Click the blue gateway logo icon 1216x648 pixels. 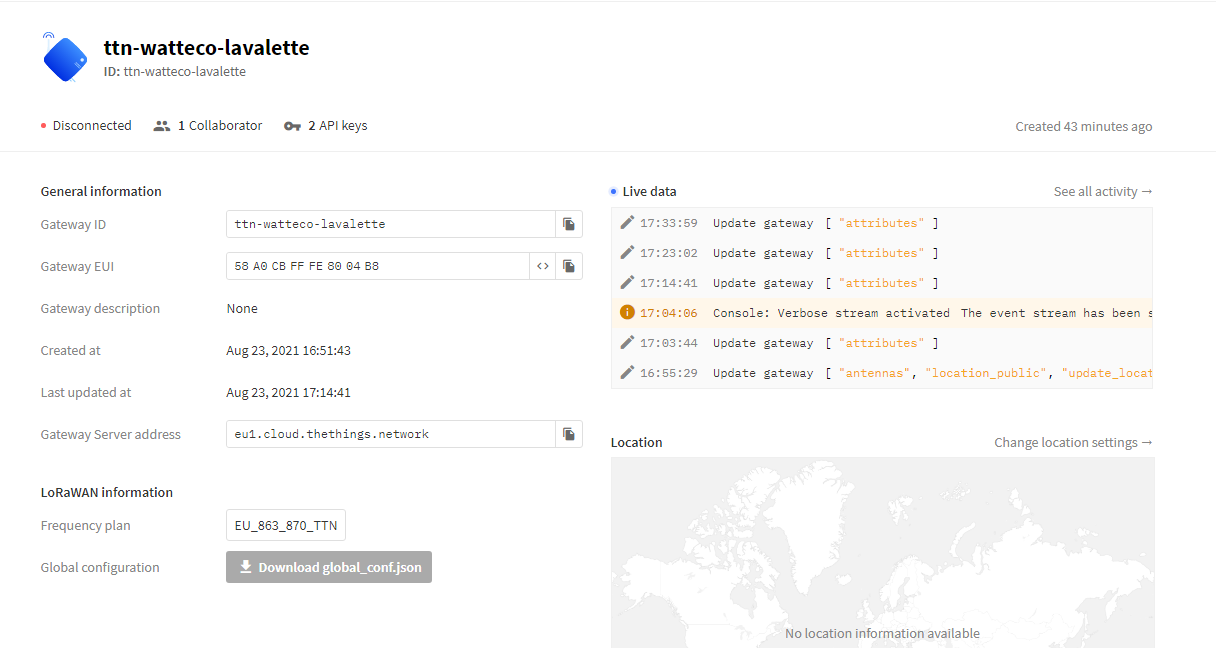(x=65, y=58)
